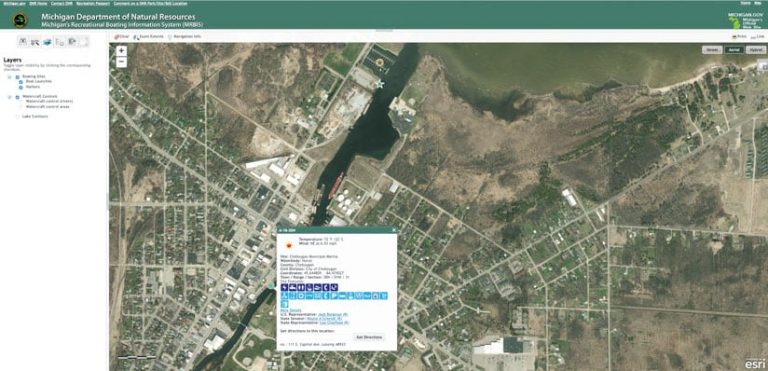Toggle the Lake Contours layer checkbox

click(18, 117)
